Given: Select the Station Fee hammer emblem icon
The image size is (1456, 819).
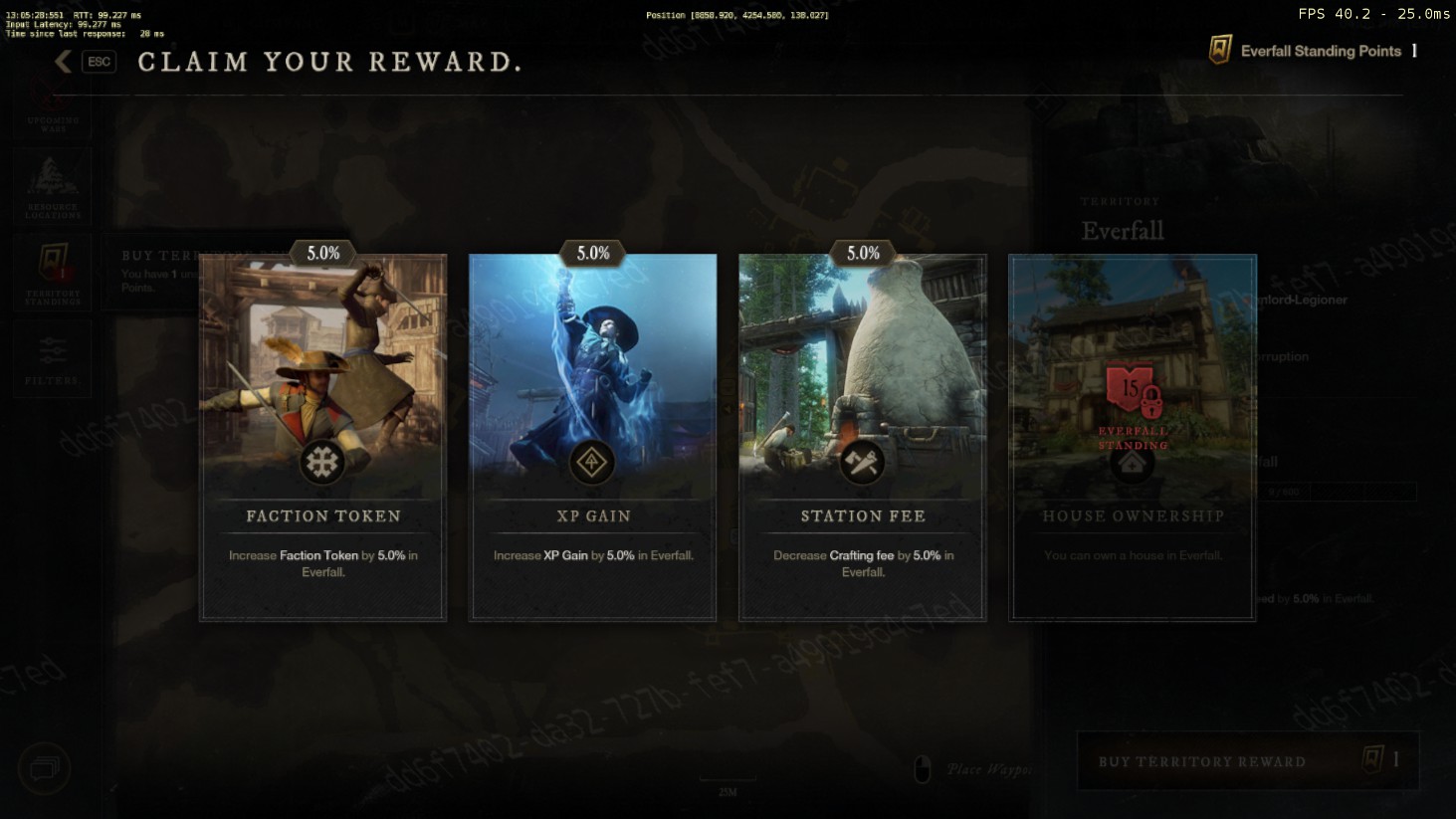Looking at the screenshot, I should [862, 463].
